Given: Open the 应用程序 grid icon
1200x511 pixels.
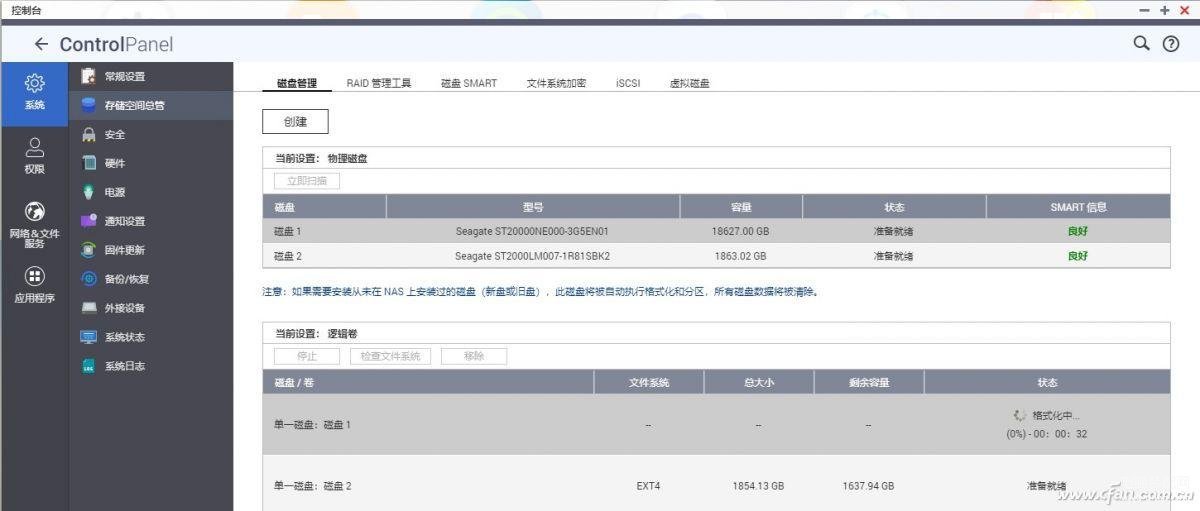Looking at the screenshot, I should (34, 276).
